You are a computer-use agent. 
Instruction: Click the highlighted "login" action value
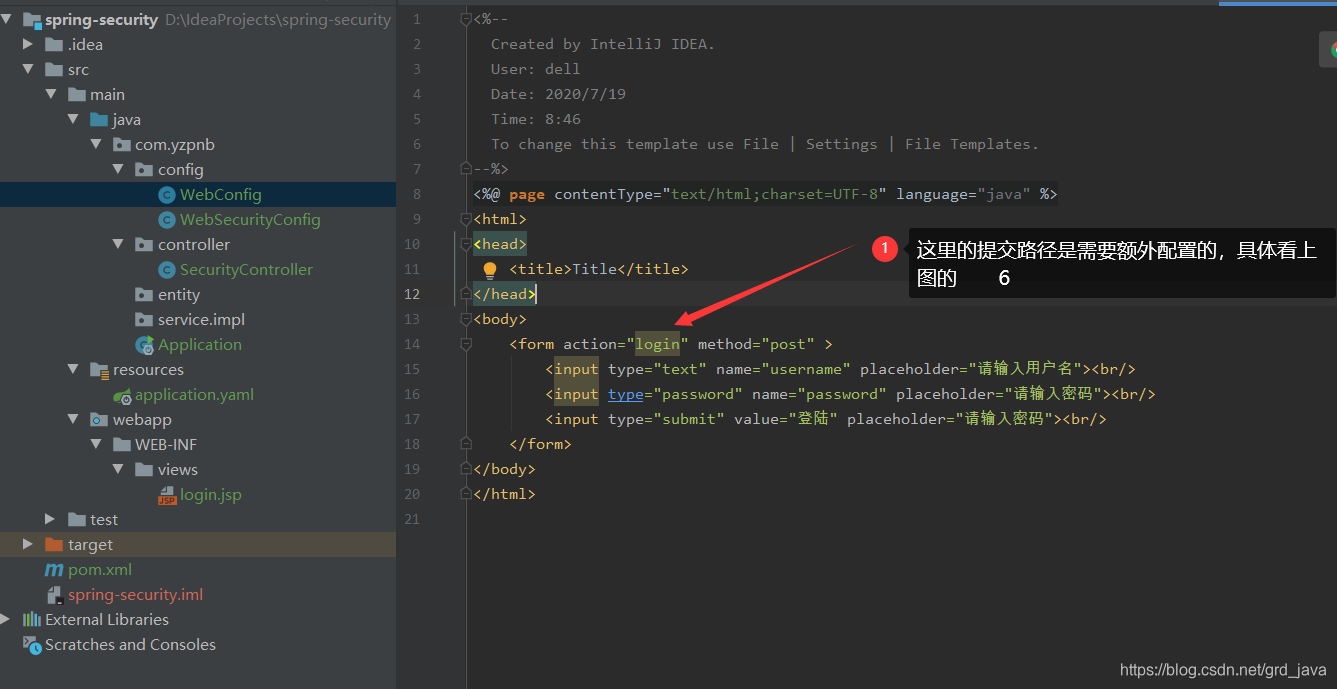click(657, 344)
